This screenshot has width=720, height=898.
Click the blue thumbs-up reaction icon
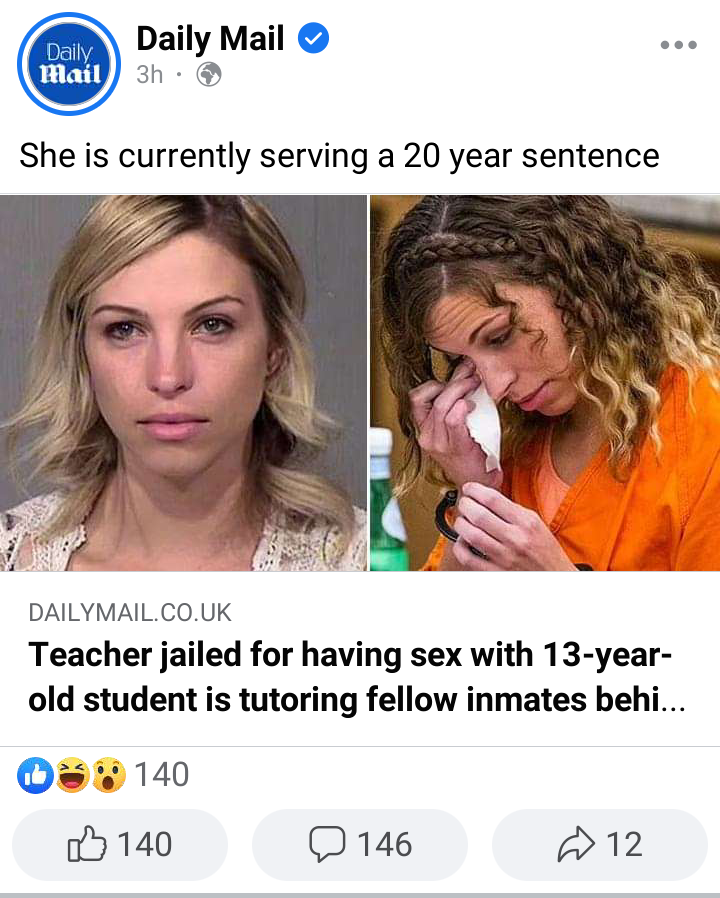pyautogui.click(x=36, y=775)
